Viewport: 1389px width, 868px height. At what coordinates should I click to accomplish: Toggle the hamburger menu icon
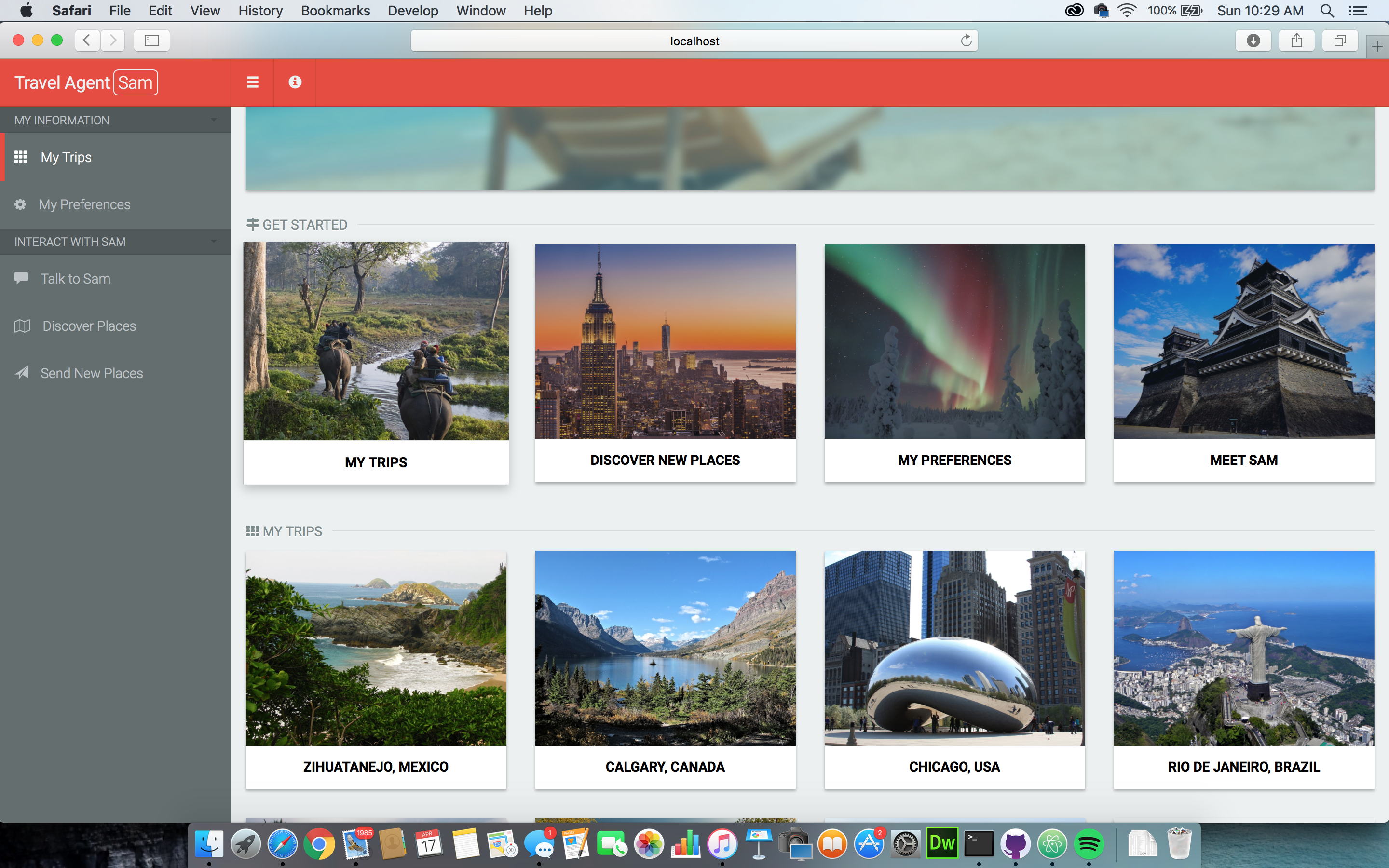[253, 82]
